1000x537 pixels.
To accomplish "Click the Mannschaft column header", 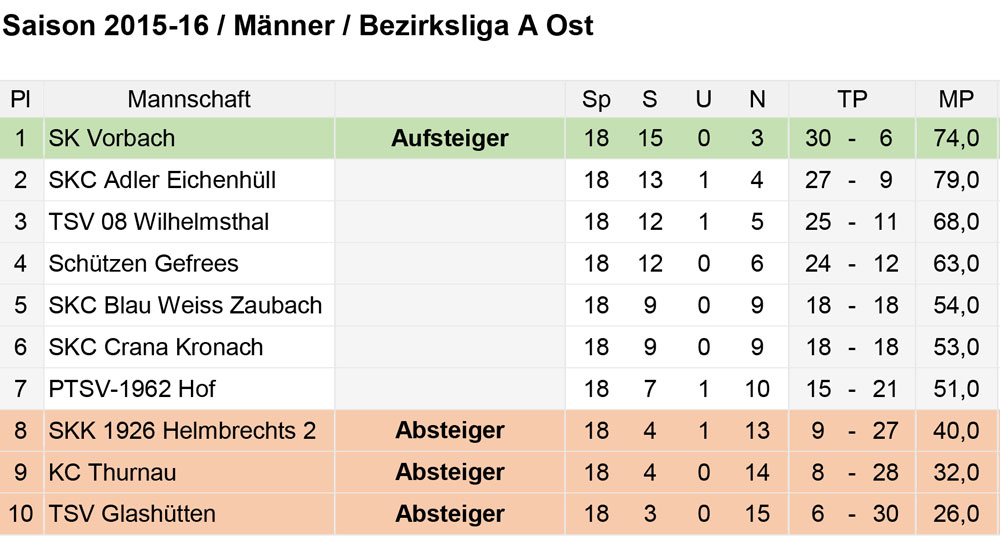I will 189,99.
